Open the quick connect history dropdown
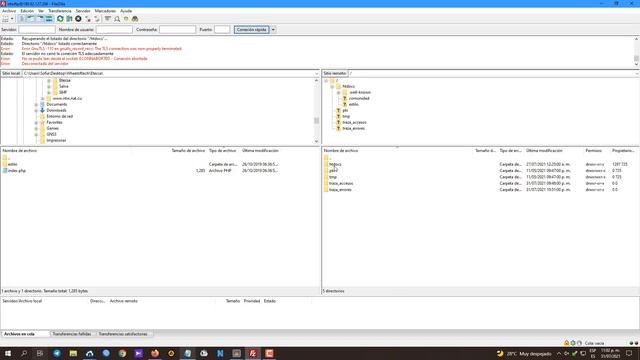Image resolution: width=640 pixels, height=360 pixels. coord(273,29)
